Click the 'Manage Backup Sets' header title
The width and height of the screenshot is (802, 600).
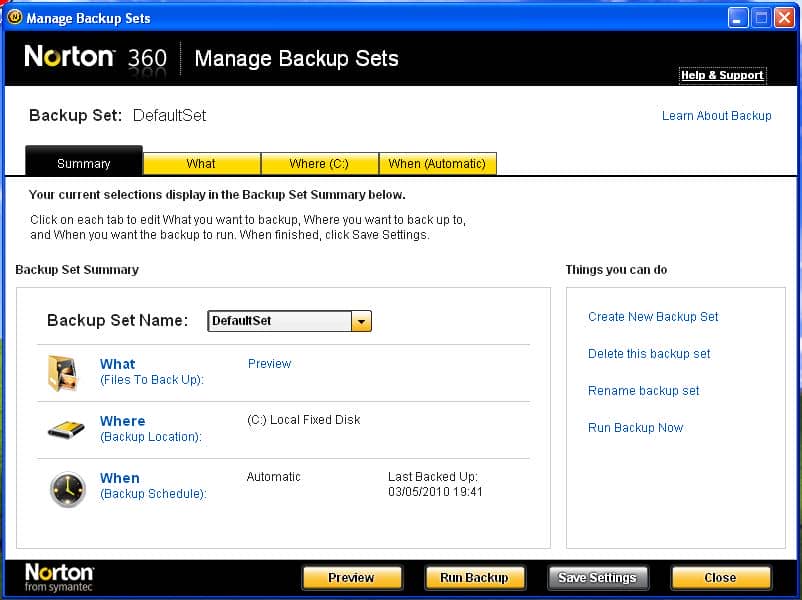[x=297, y=58]
